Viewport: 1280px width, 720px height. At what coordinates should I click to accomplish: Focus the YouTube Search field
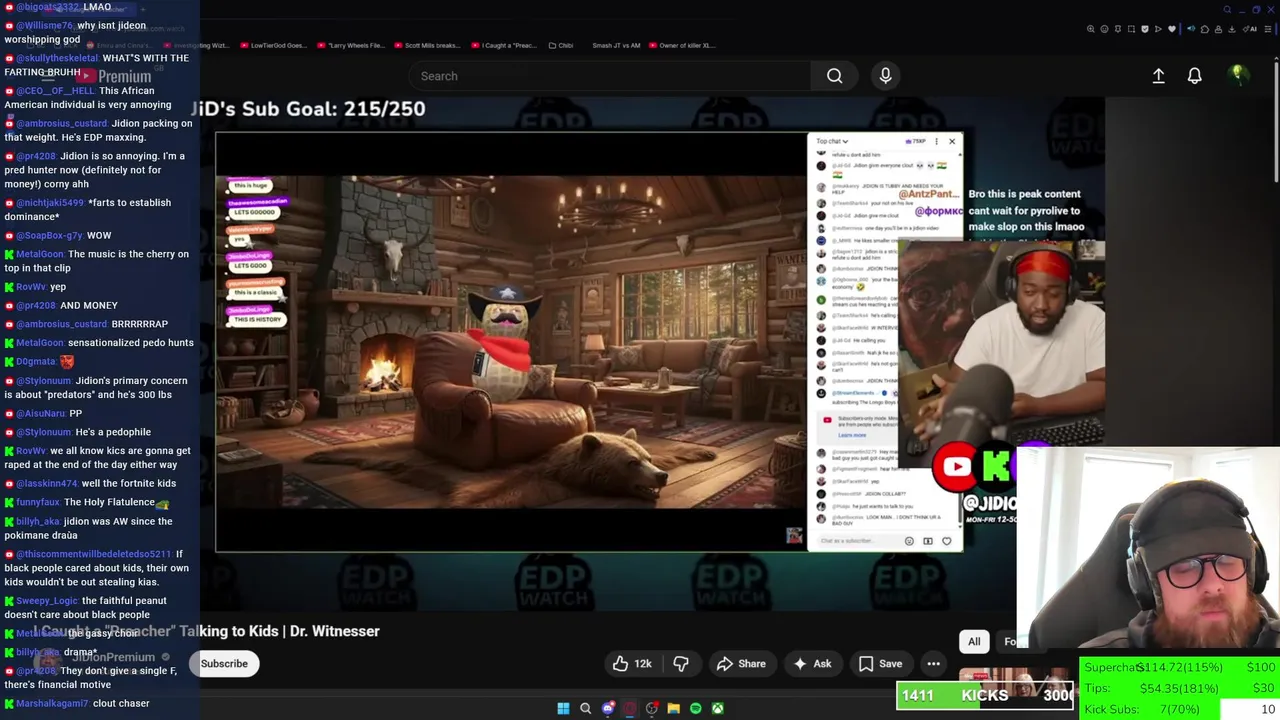tap(610, 76)
